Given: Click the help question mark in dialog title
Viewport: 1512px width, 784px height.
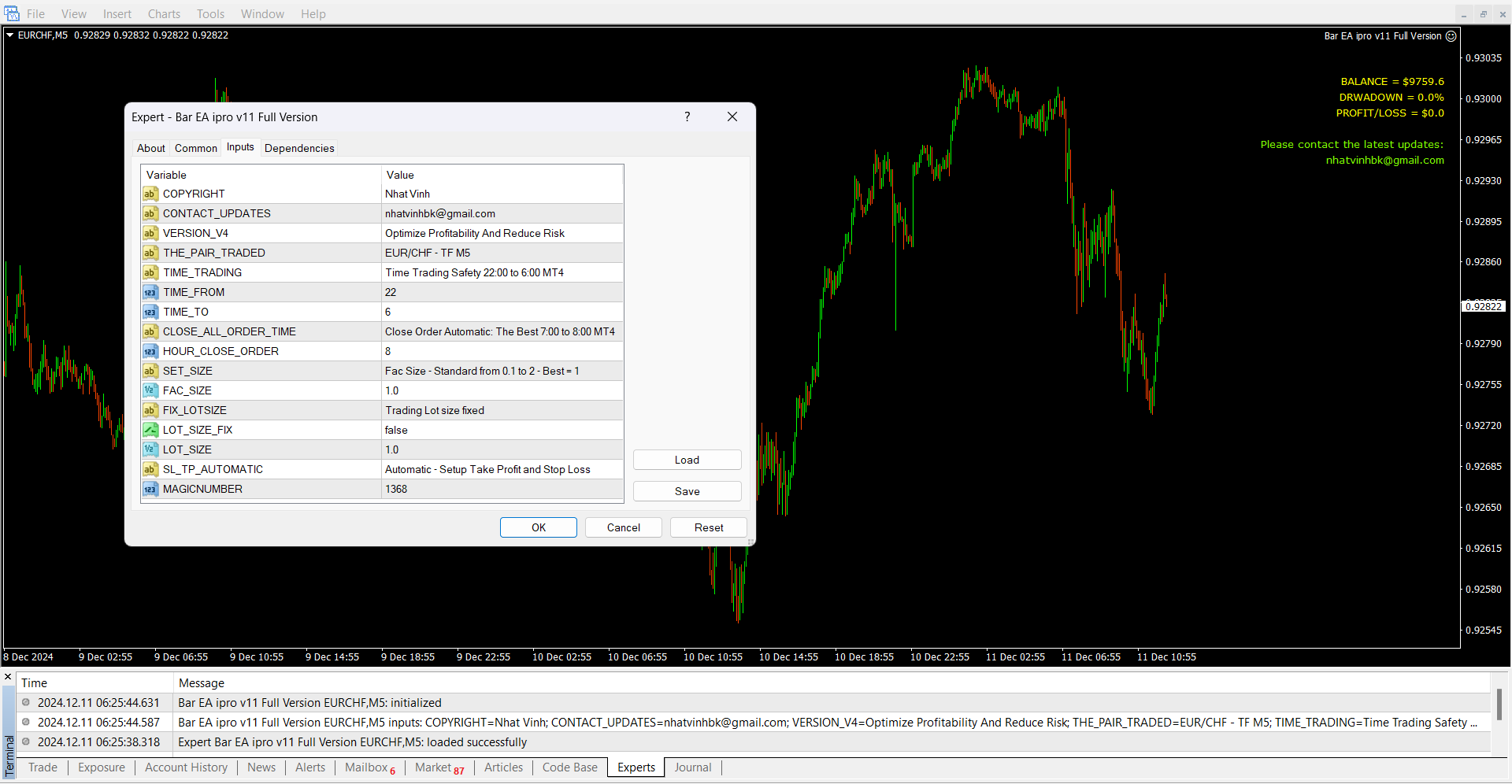Looking at the screenshot, I should (687, 116).
